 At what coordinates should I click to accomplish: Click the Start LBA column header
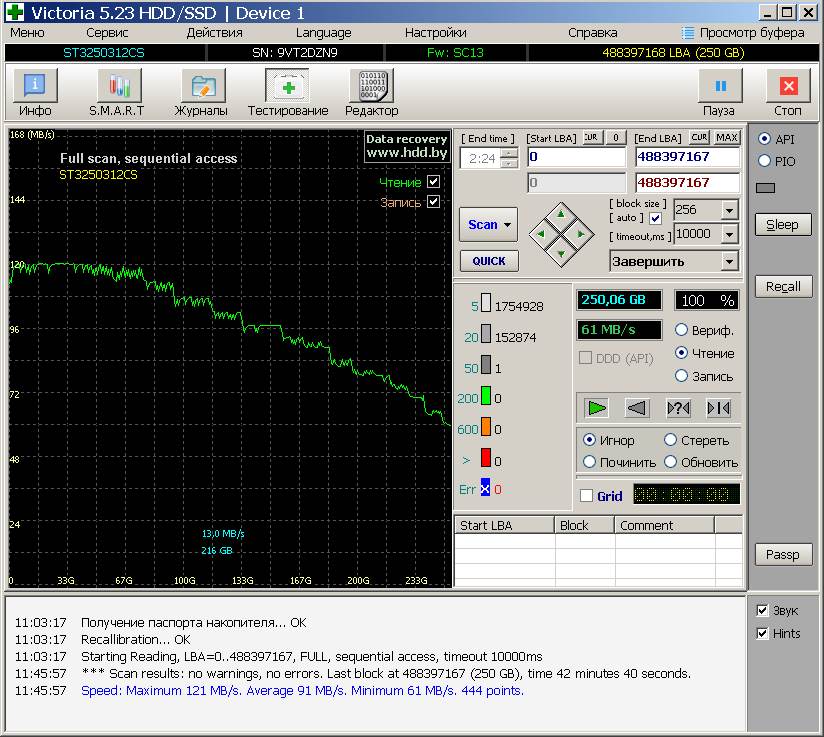tap(504, 525)
